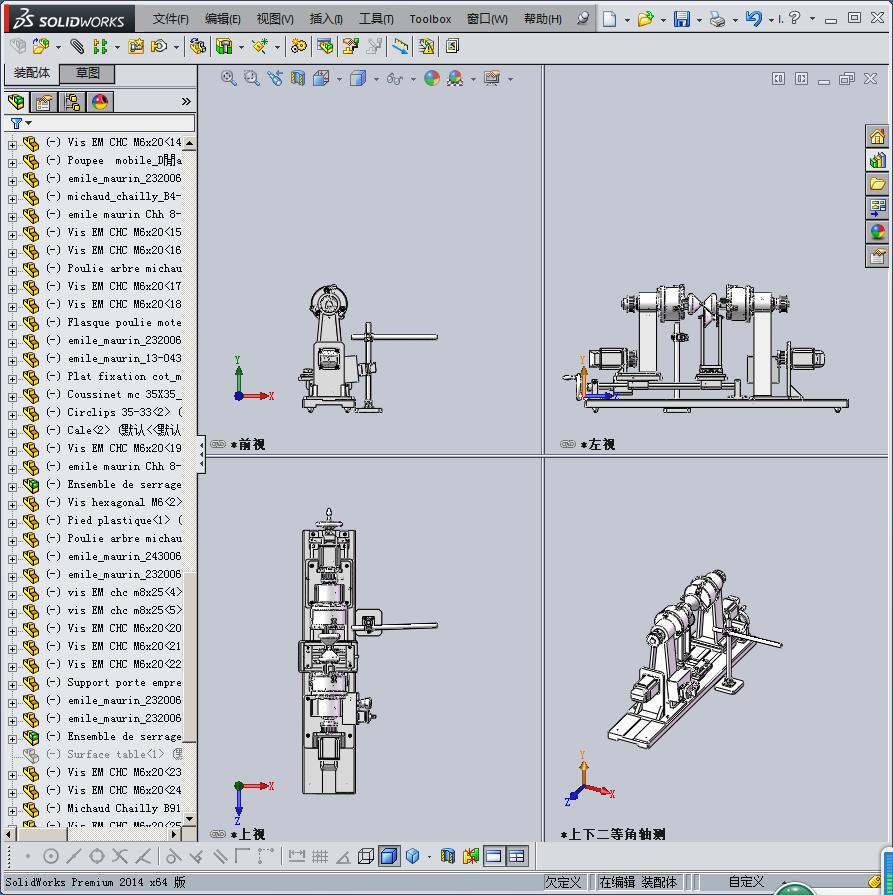Expand the Pied plastique<1> tree node
Screen dimensions: 893x895
12,521
